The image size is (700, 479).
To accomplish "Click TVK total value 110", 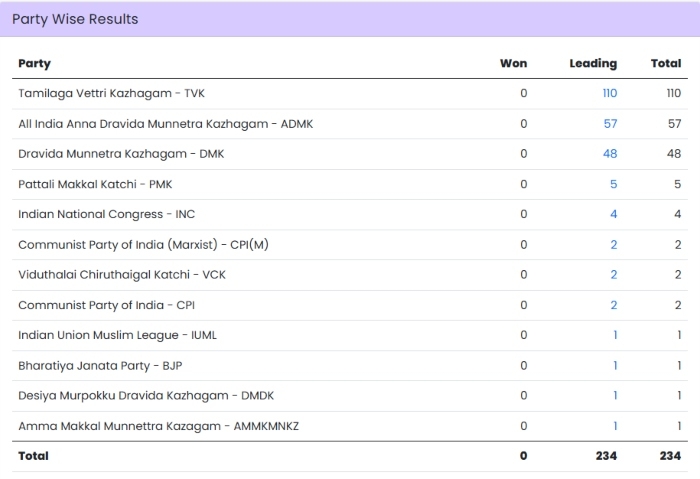I will [674, 93].
